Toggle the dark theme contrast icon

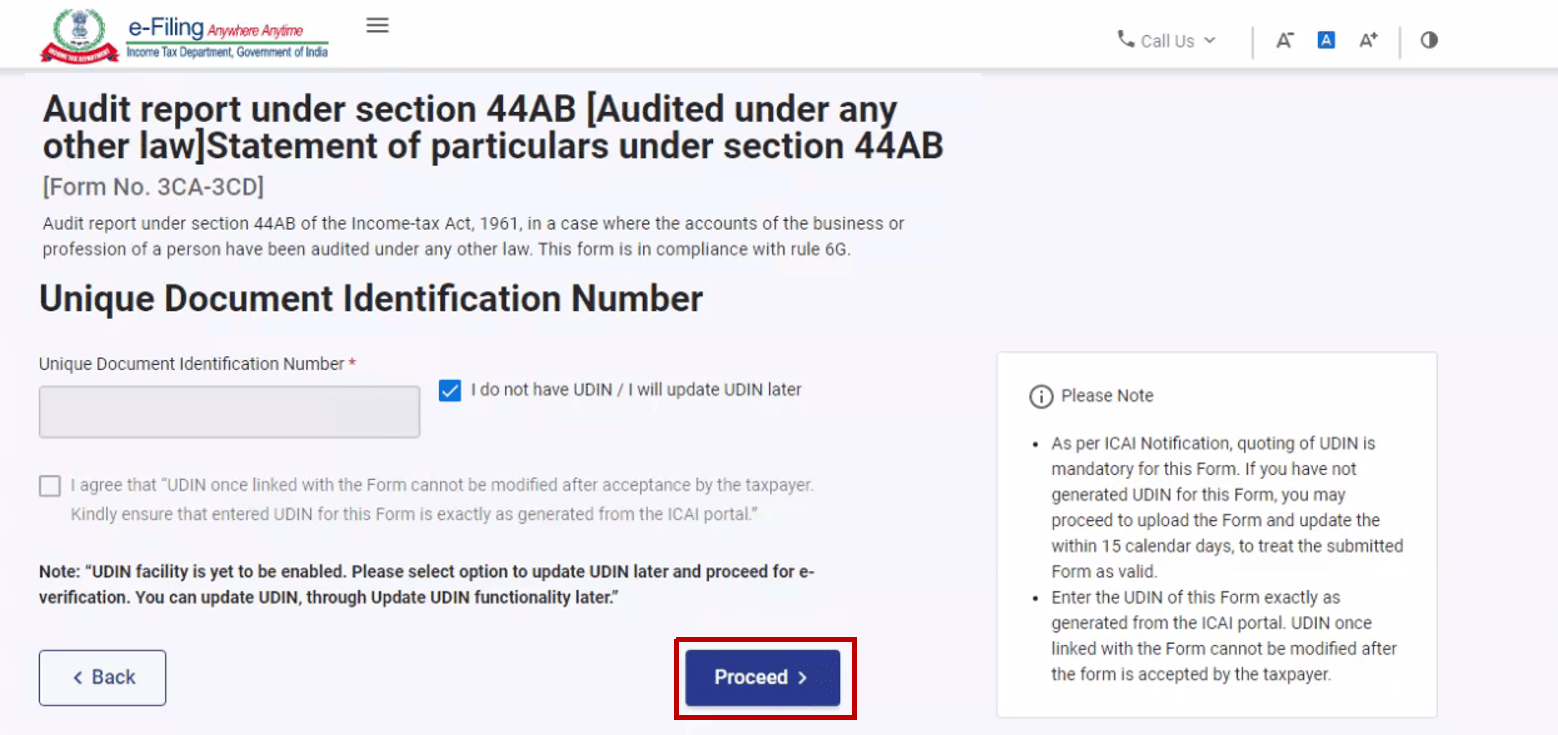click(x=1428, y=41)
